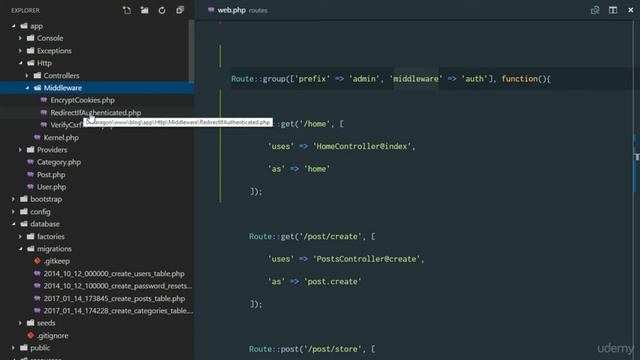Open create_users_table migration file
640x360 pixels.
[x=114, y=273]
